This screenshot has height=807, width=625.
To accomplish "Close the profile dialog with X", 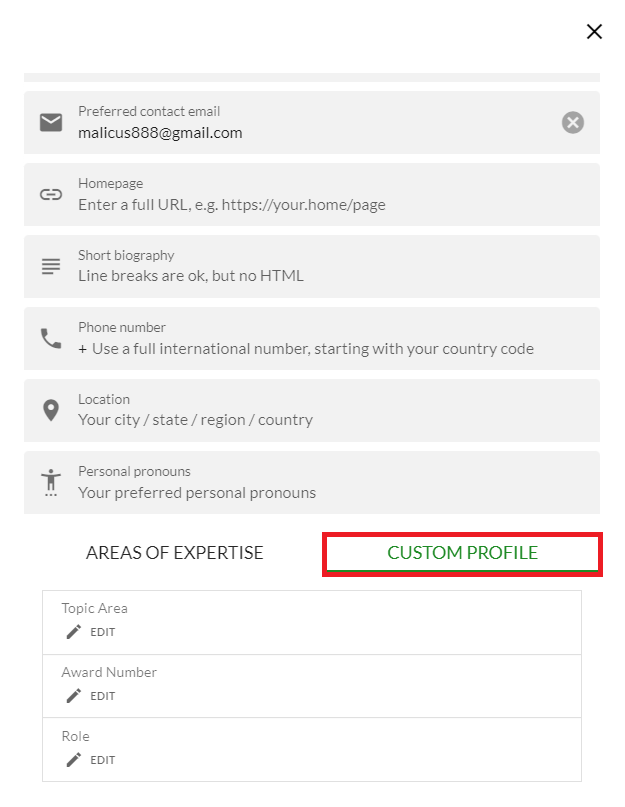I will tap(594, 32).
